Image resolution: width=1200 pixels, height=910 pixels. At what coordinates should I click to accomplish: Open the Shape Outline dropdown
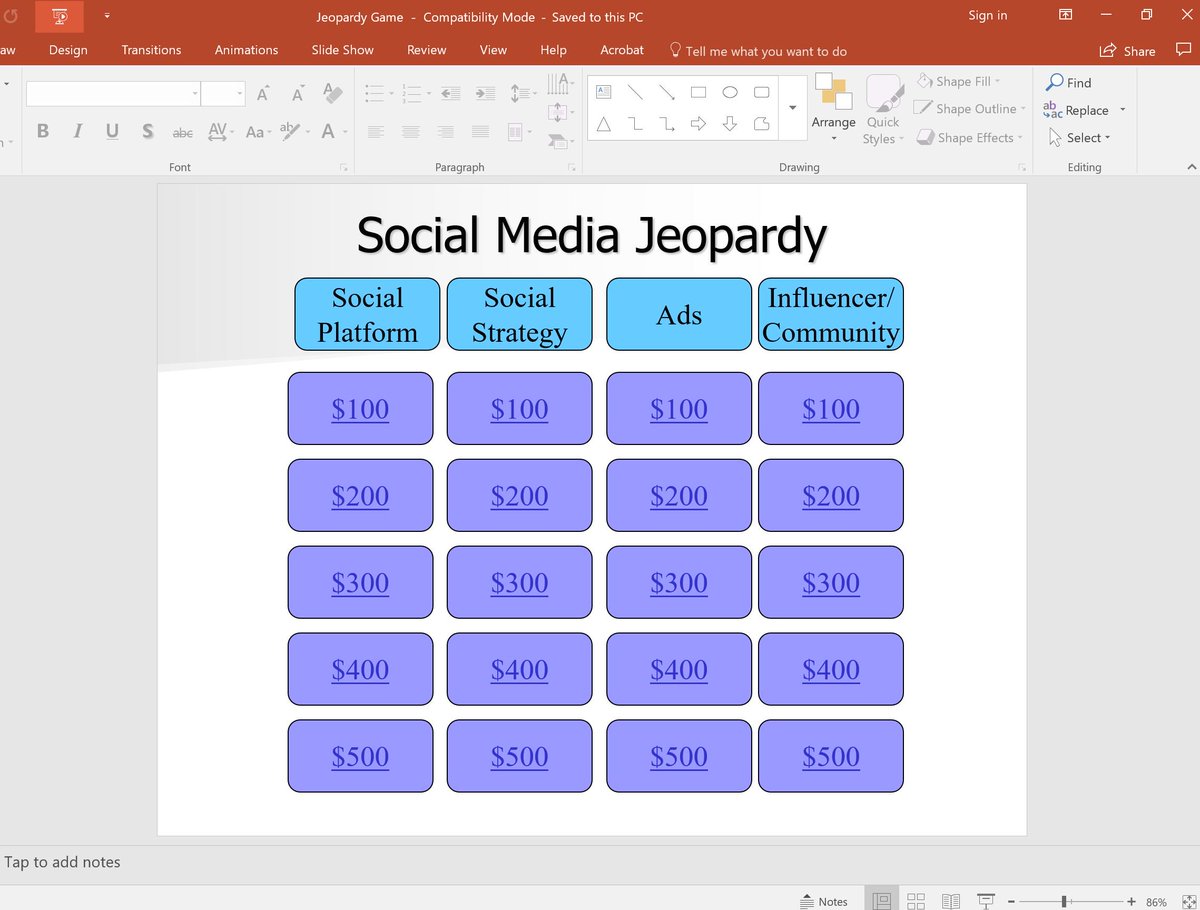click(970, 109)
